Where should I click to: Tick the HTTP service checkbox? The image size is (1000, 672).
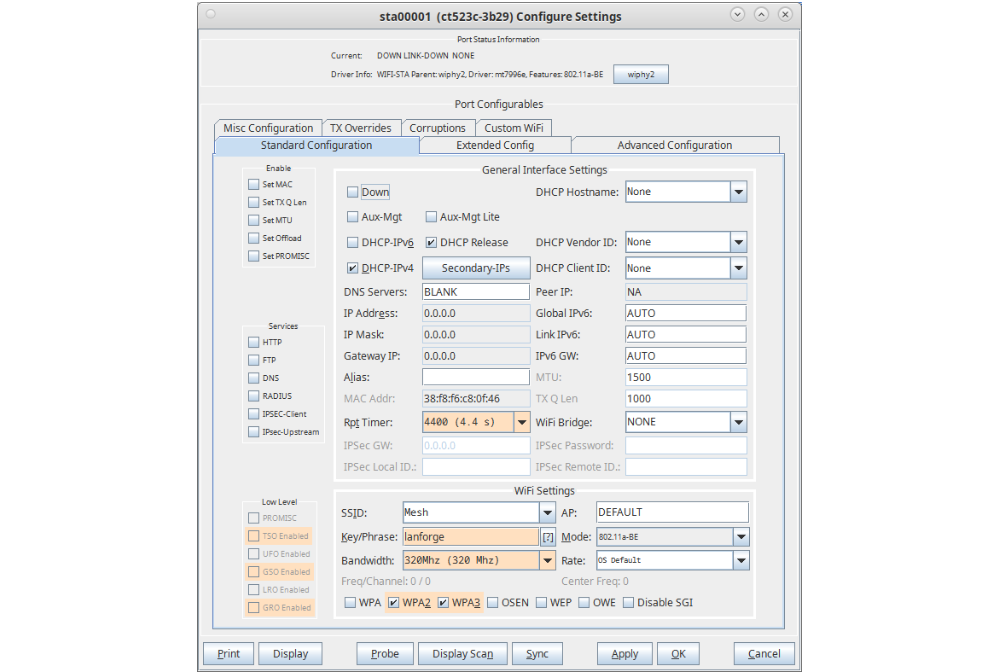pyautogui.click(x=254, y=343)
